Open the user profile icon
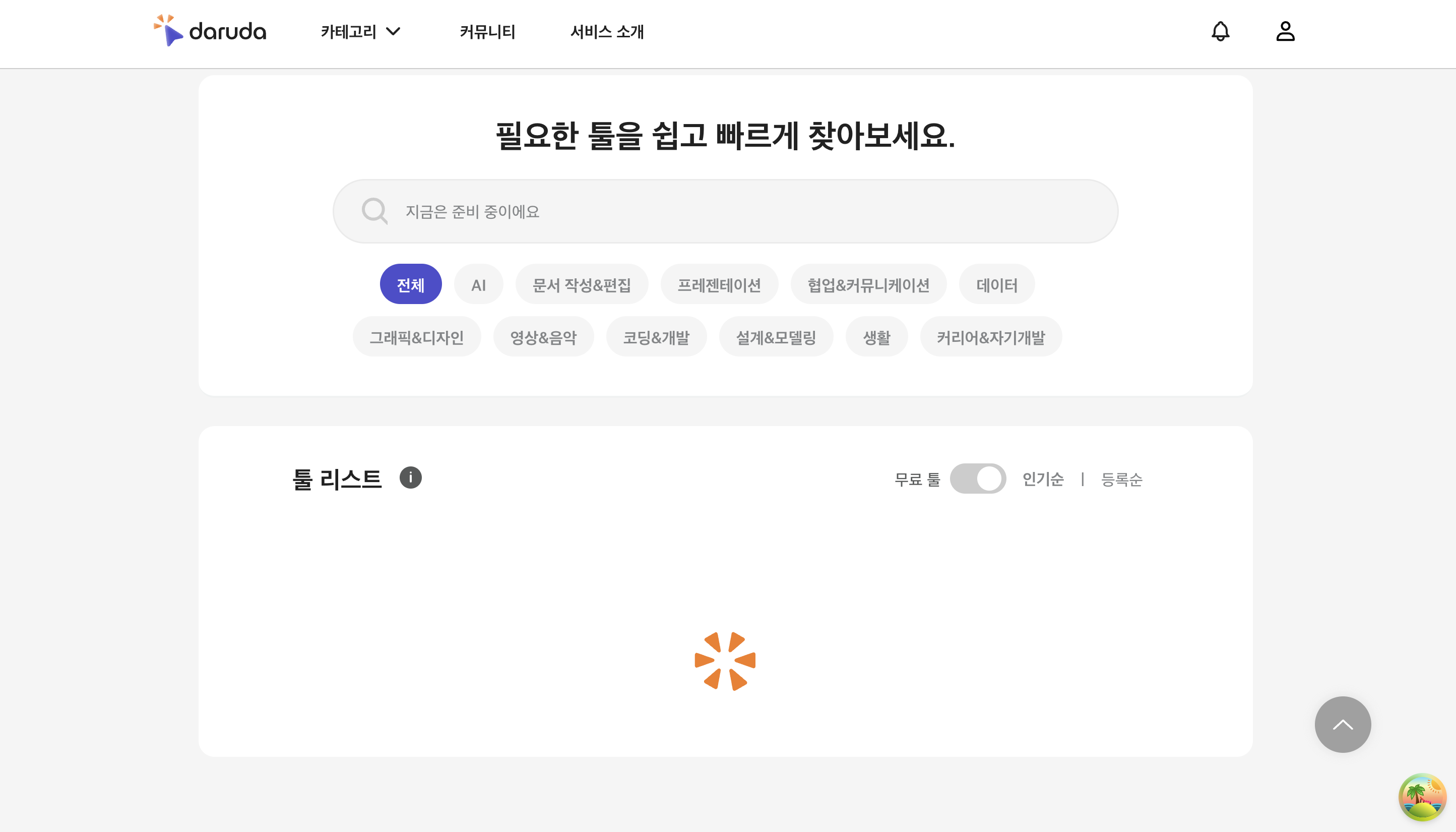This screenshot has height=832, width=1456. [x=1285, y=31]
